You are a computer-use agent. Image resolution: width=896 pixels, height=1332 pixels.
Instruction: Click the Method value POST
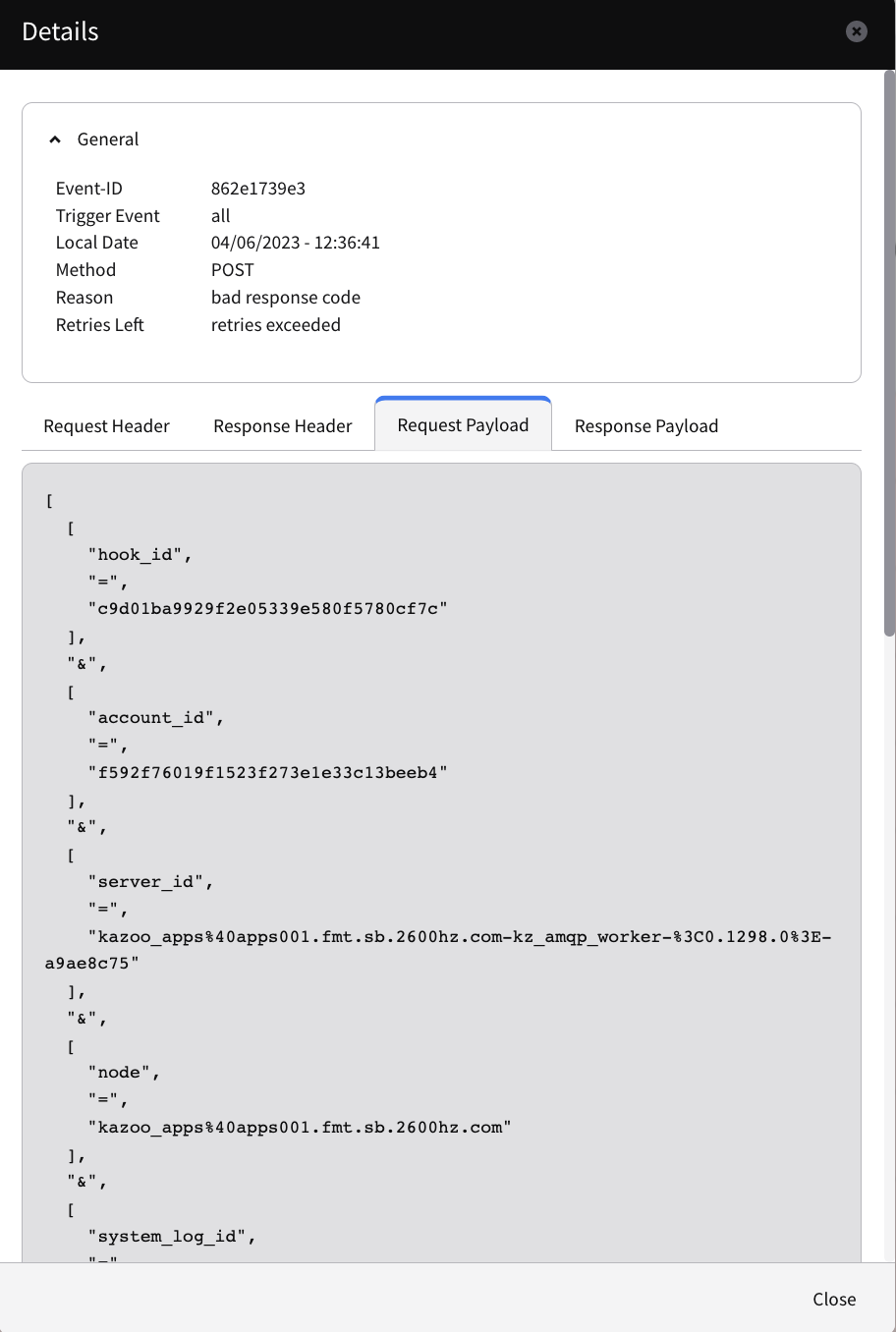pyautogui.click(x=233, y=270)
